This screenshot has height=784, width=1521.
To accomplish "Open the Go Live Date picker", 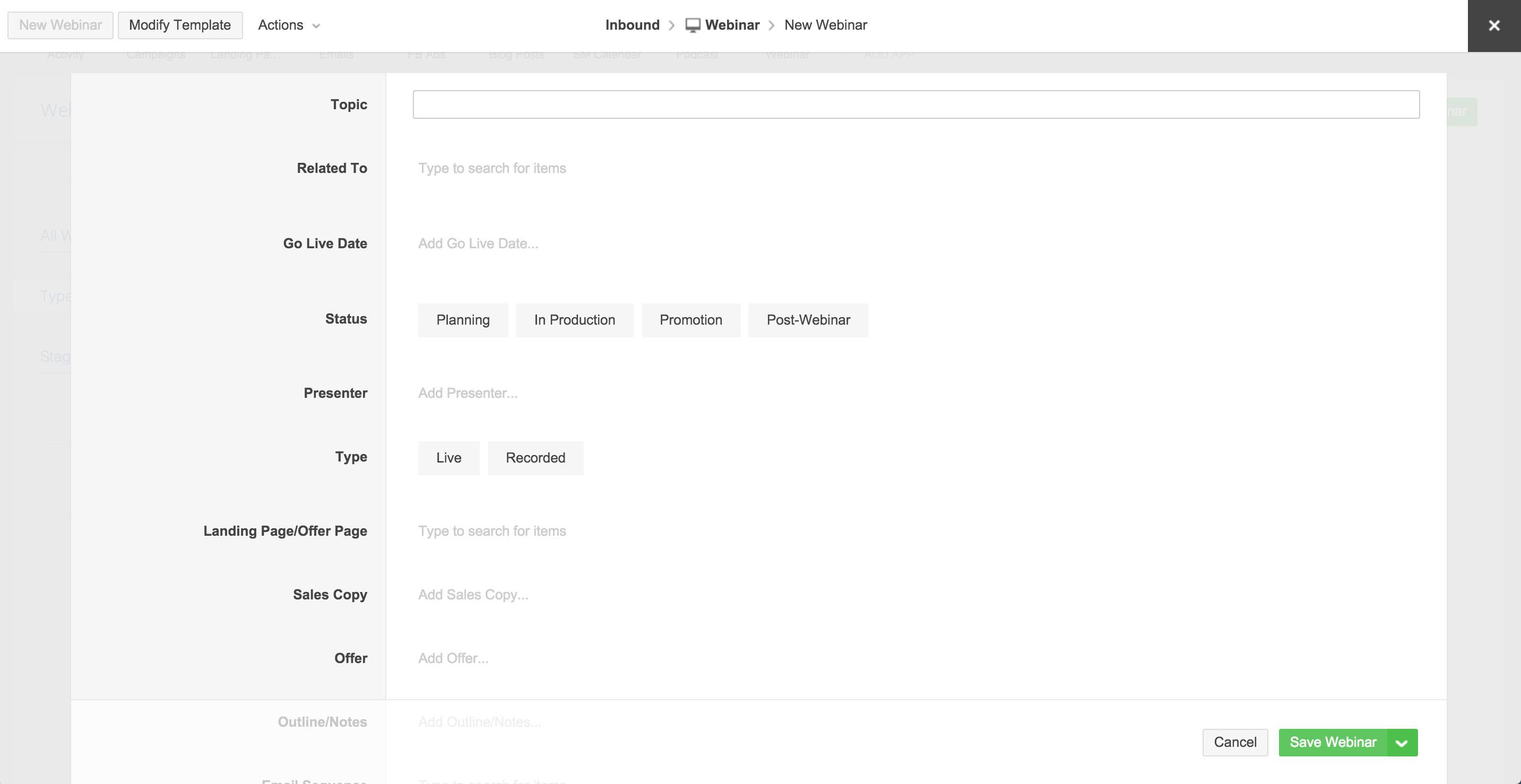I will pyautogui.click(x=478, y=244).
